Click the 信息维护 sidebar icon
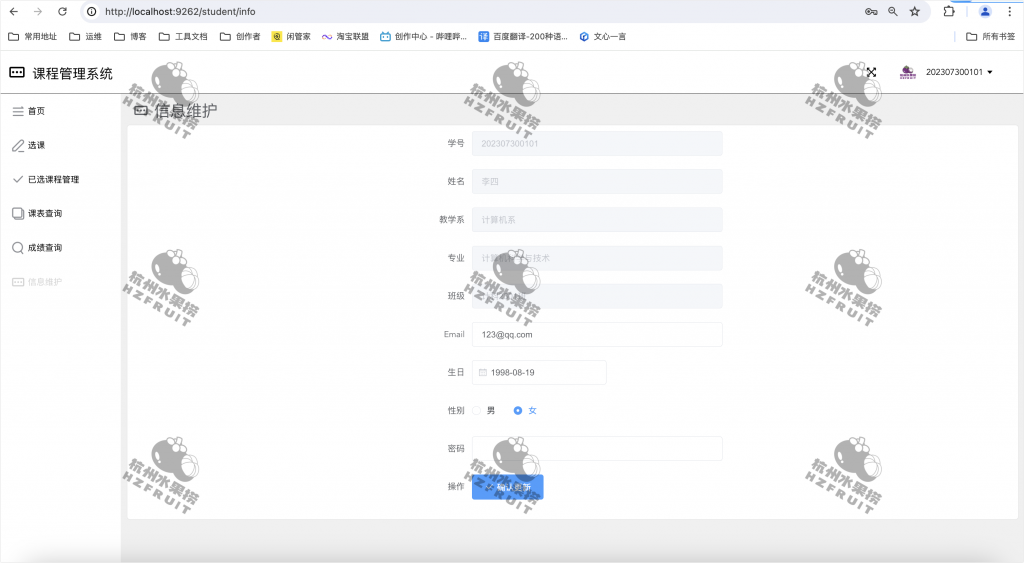Screen dimensions: 1024x563 click(18, 282)
